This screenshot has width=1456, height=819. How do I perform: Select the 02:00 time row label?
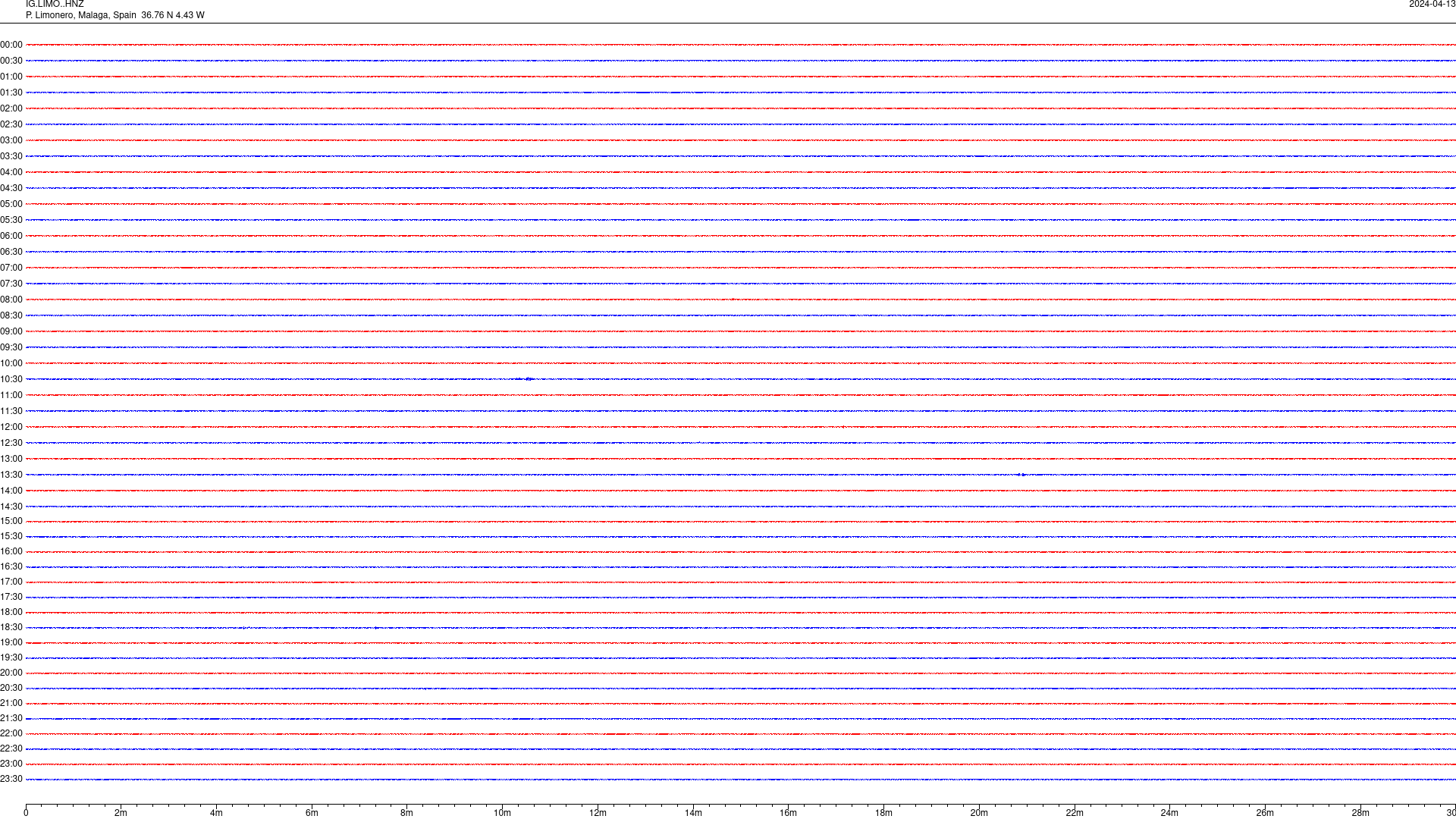click(11, 108)
